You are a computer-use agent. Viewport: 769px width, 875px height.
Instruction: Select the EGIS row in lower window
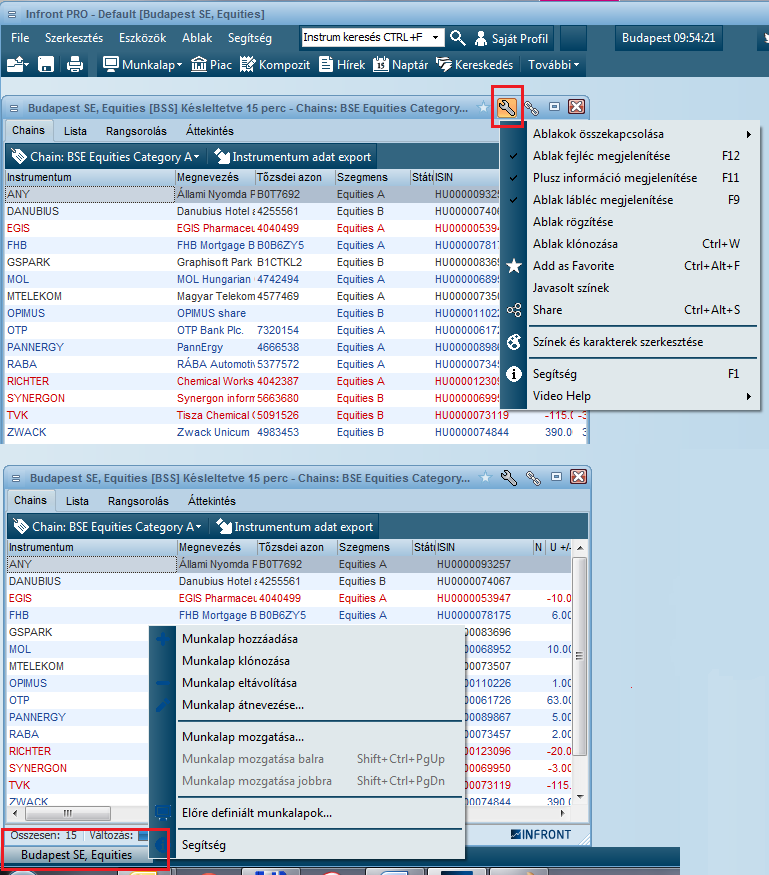[x=289, y=598]
